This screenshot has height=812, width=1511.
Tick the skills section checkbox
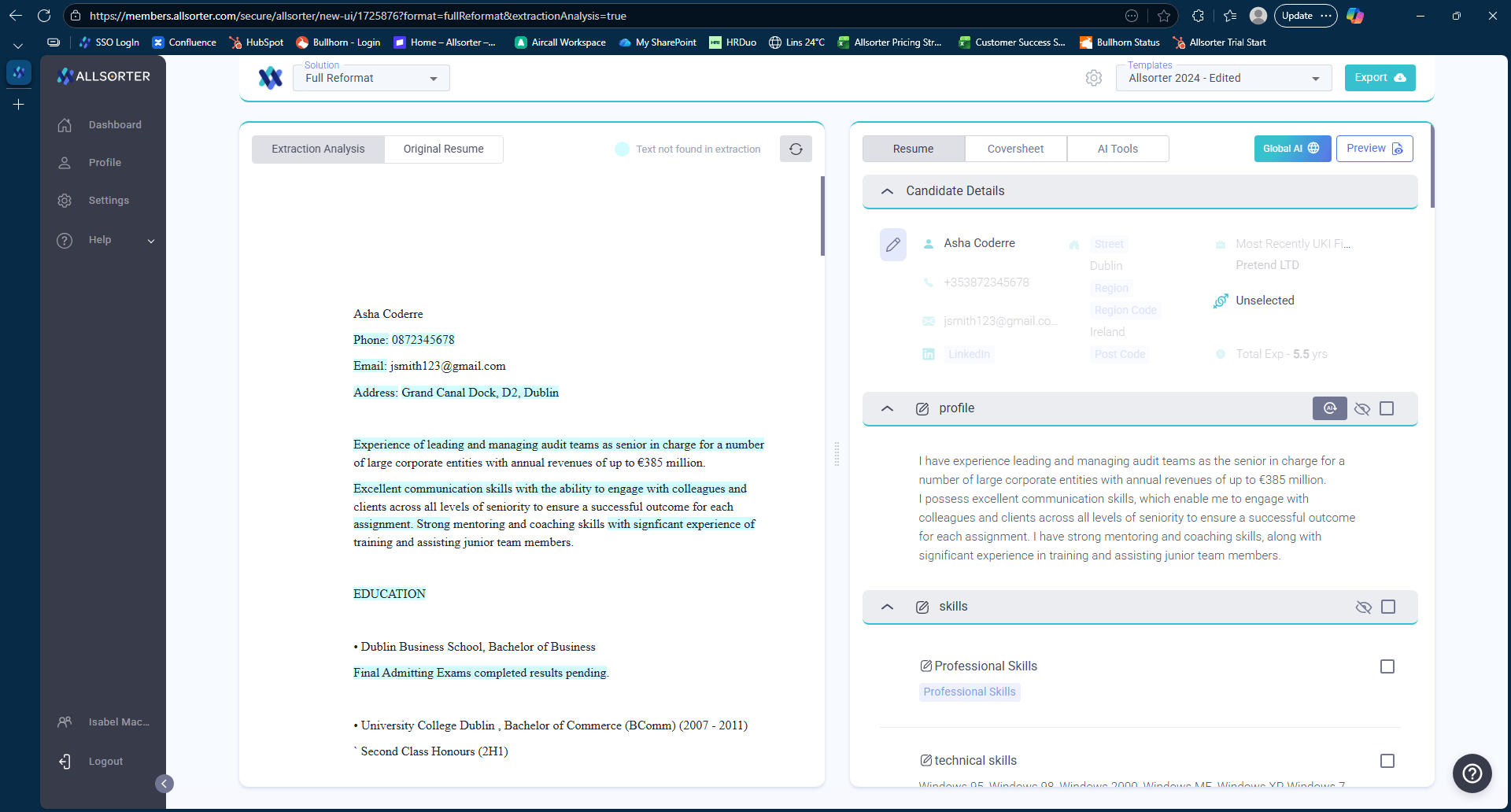(x=1388, y=607)
